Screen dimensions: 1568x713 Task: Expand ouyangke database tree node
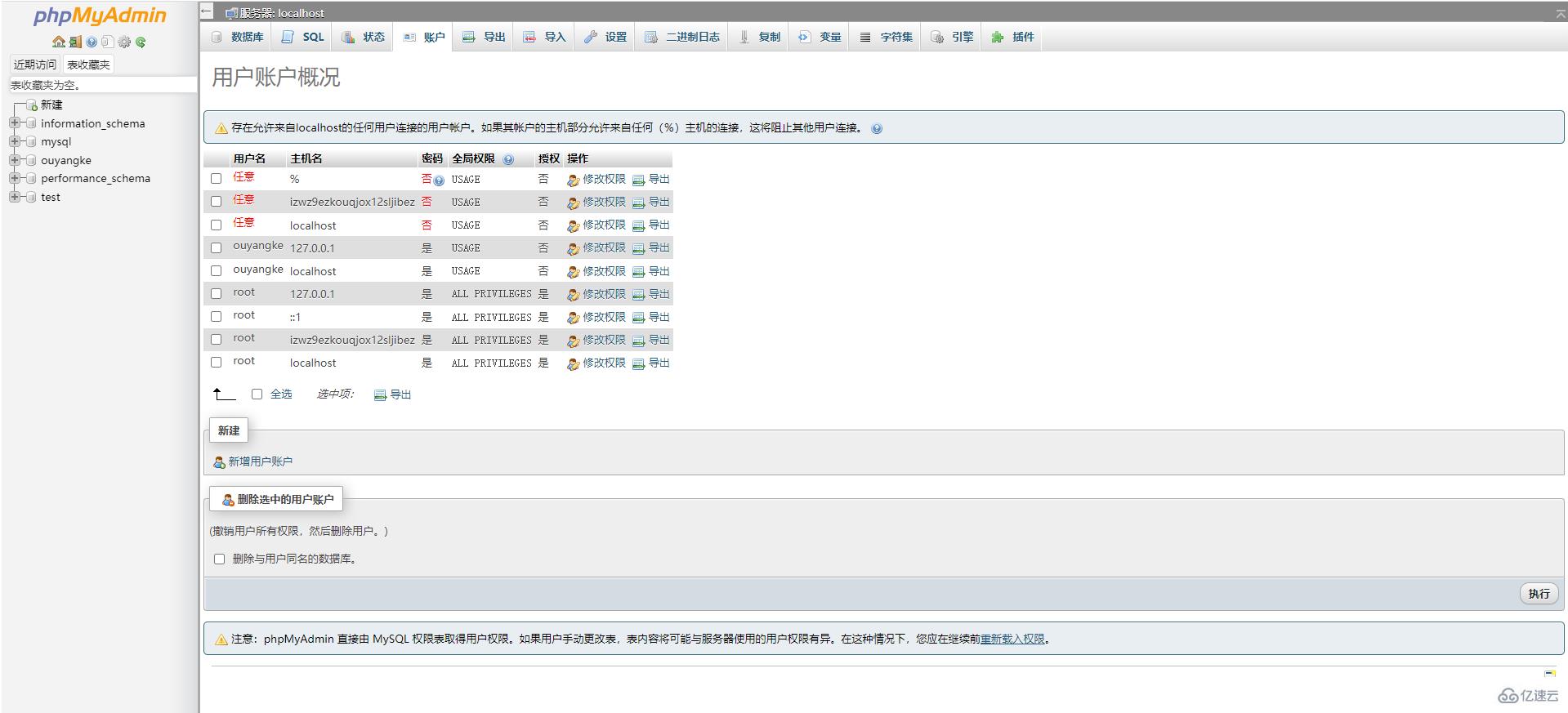click(x=14, y=160)
